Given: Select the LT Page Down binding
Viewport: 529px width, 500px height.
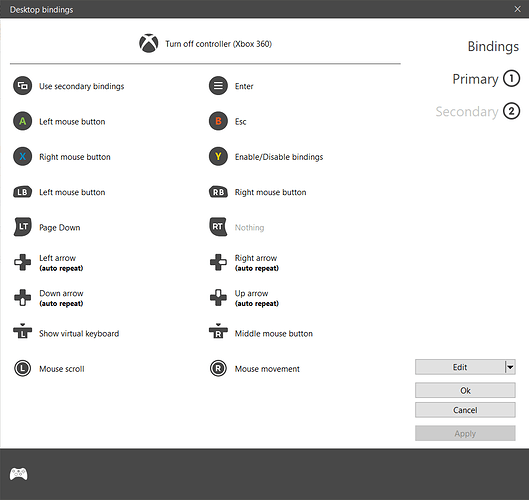Looking at the screenshot, I should click(47, 227).
